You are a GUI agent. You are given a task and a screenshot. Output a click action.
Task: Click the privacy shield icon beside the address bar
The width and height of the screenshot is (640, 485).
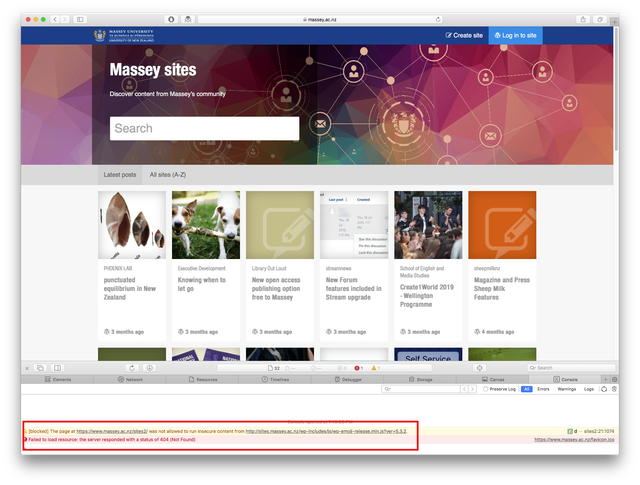click(x=171, y=19)
